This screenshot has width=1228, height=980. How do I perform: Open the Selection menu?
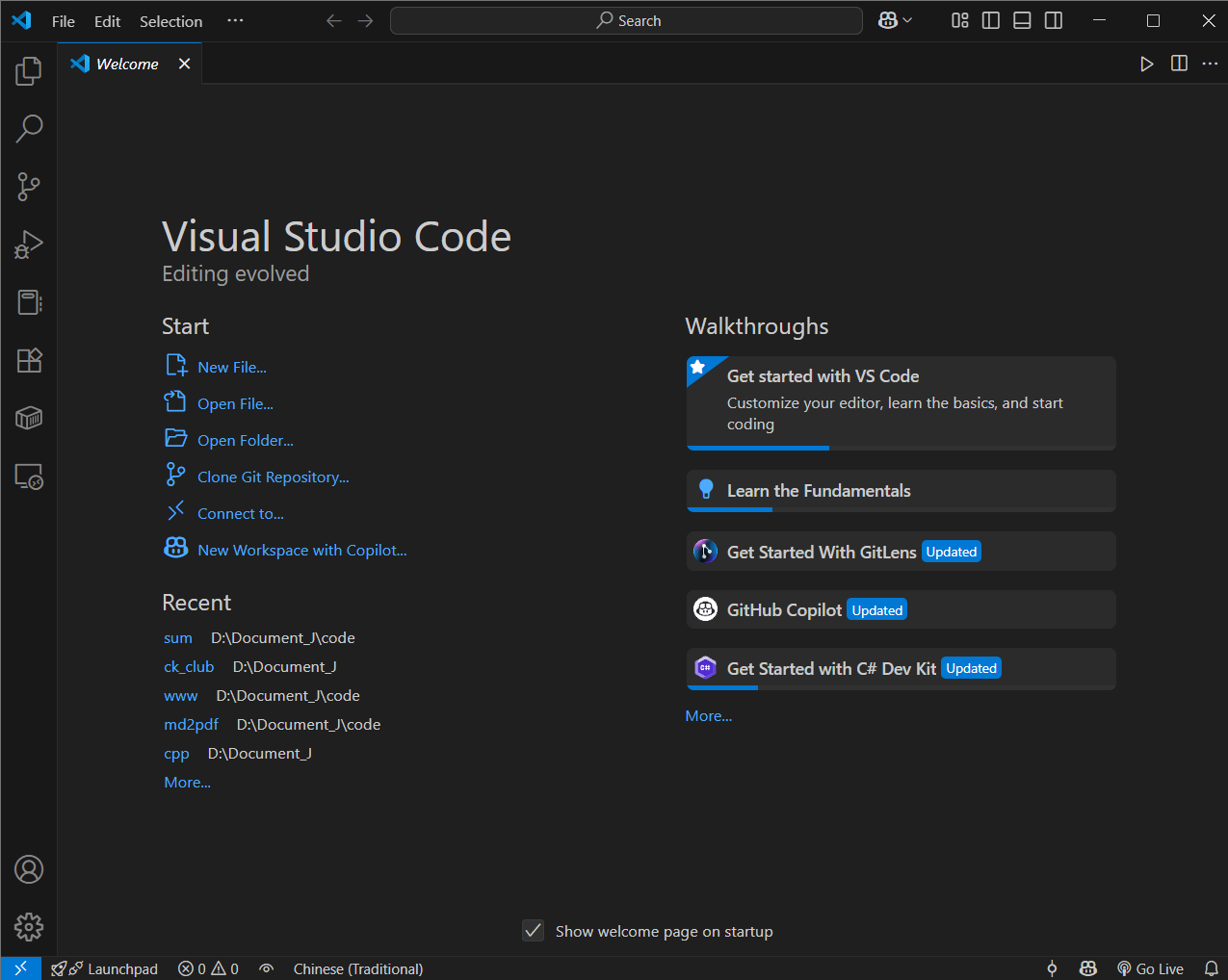[x=170, y=21]
